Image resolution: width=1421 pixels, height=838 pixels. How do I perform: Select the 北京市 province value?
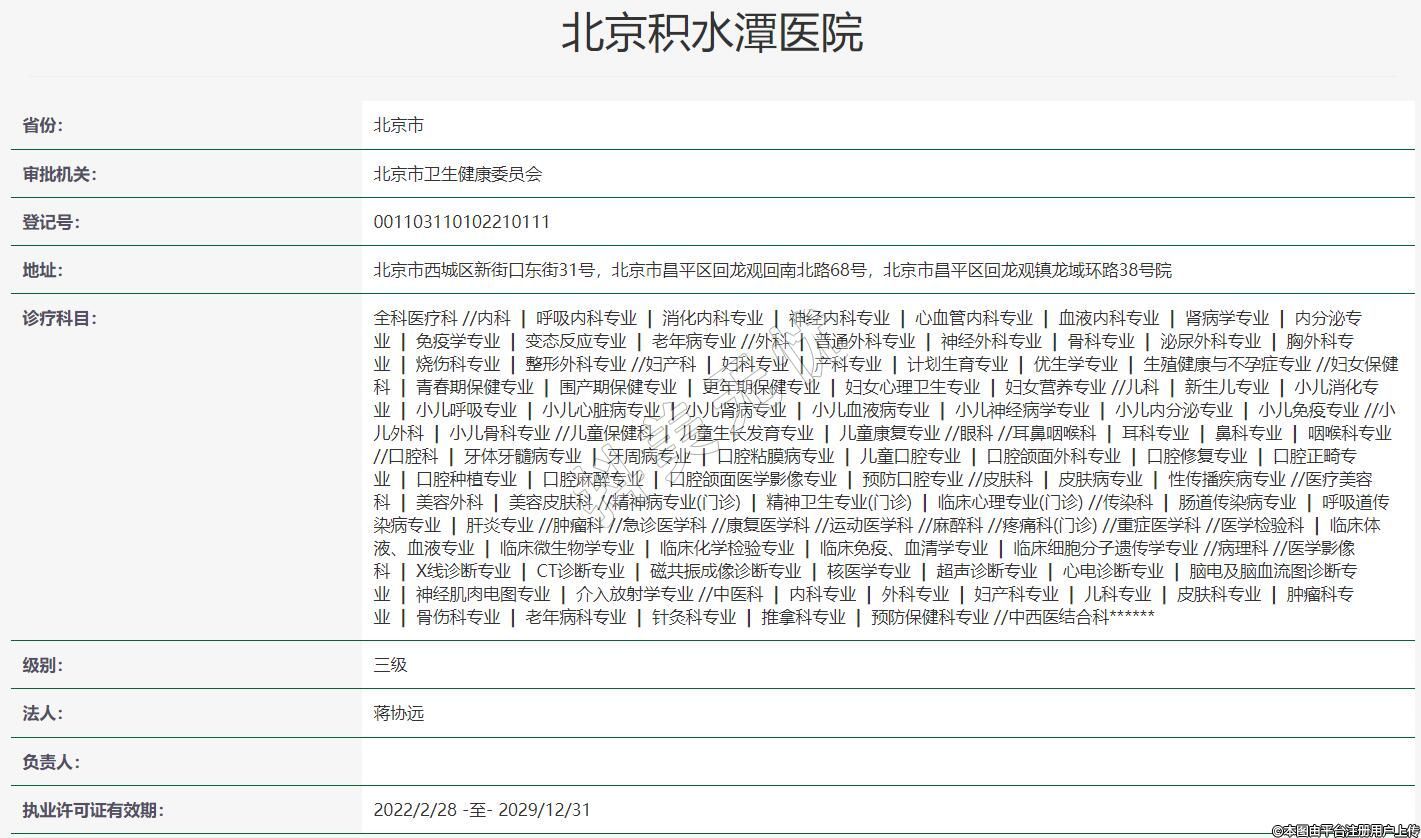click(398, 125)
